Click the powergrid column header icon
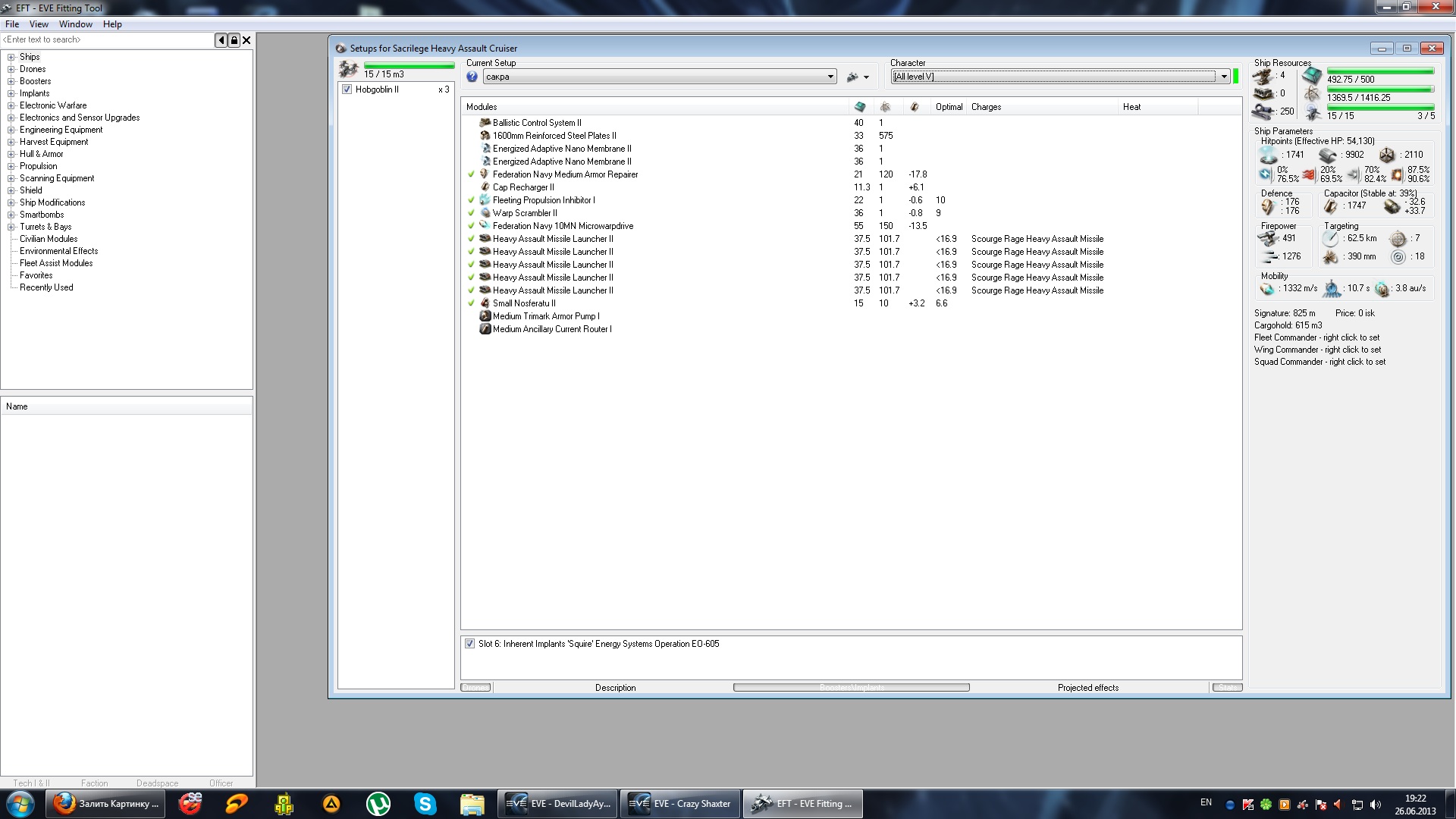Image resolution: width=1456 pixels, height=819 pixels. pyautogui.click(x=885, y=107)
